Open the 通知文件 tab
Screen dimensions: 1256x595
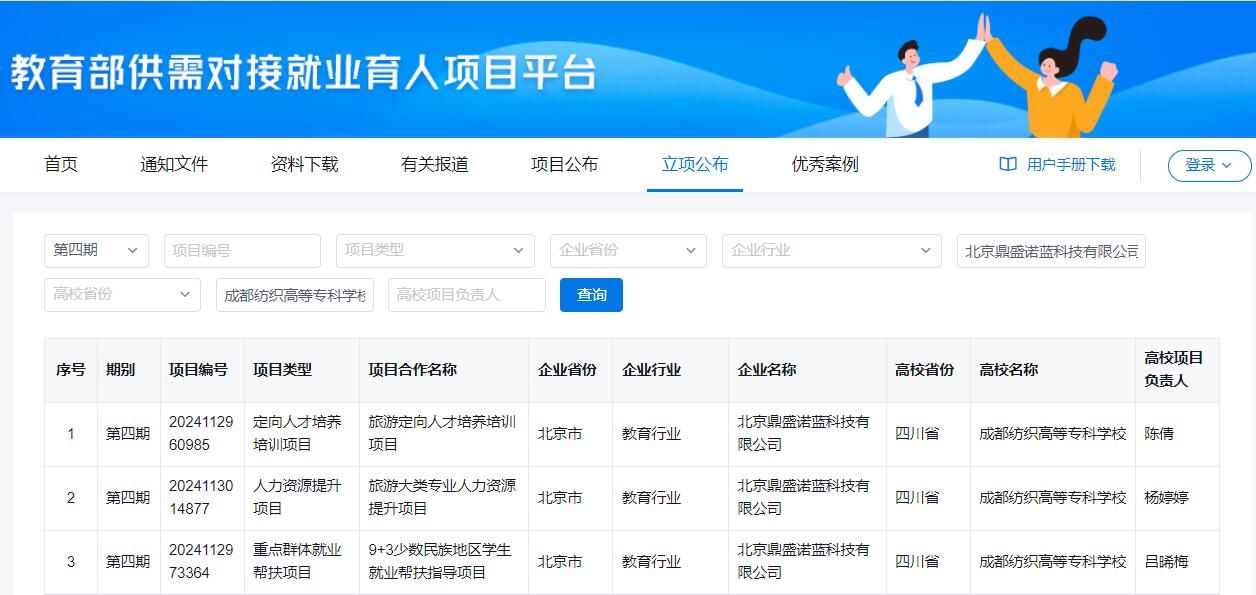point(174,165)
